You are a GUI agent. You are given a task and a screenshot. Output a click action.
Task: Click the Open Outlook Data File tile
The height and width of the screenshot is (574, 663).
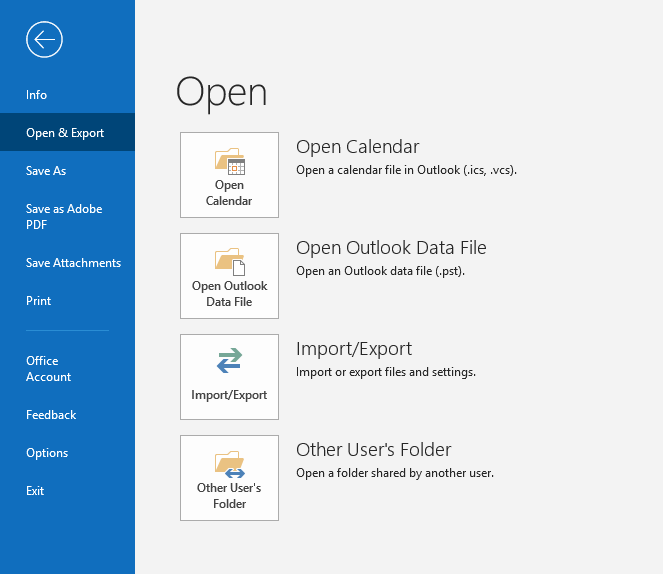(229, 276)
